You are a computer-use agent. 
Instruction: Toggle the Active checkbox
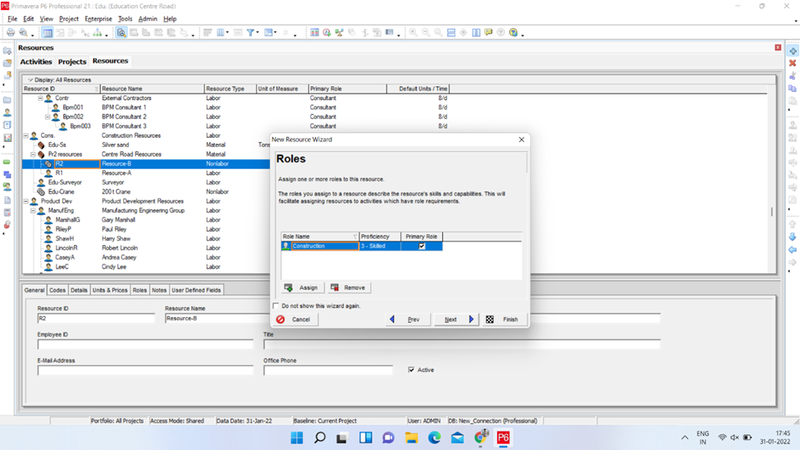[x=411, y=370]
